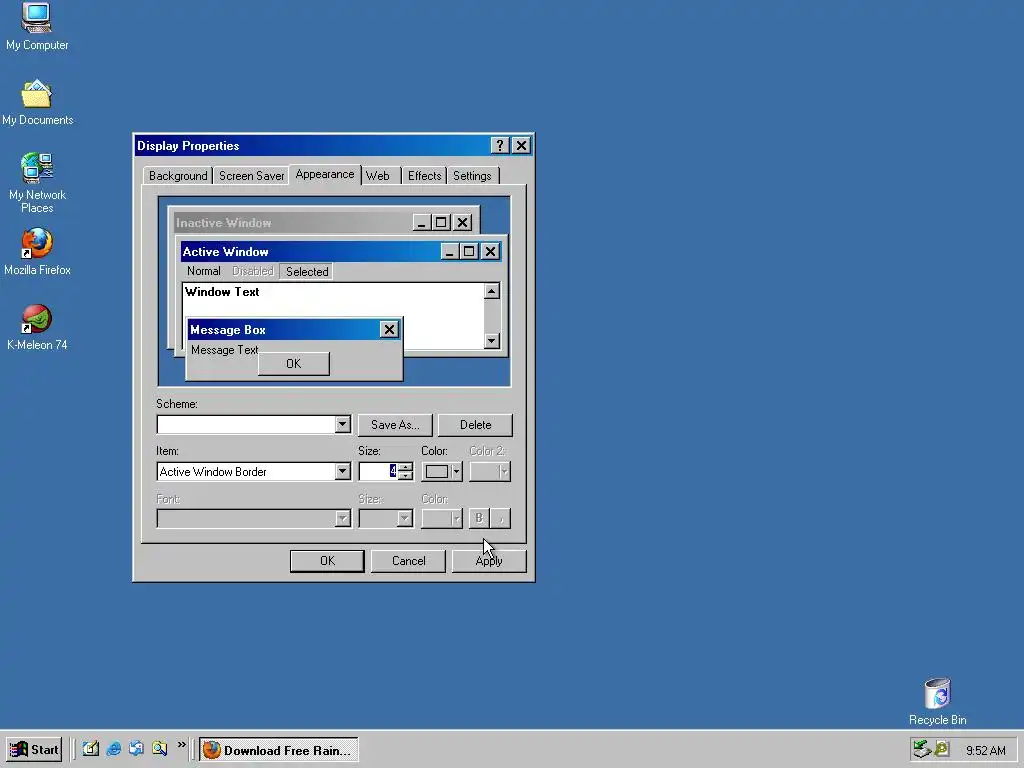Click the Apply button

(x=489, y=561)
